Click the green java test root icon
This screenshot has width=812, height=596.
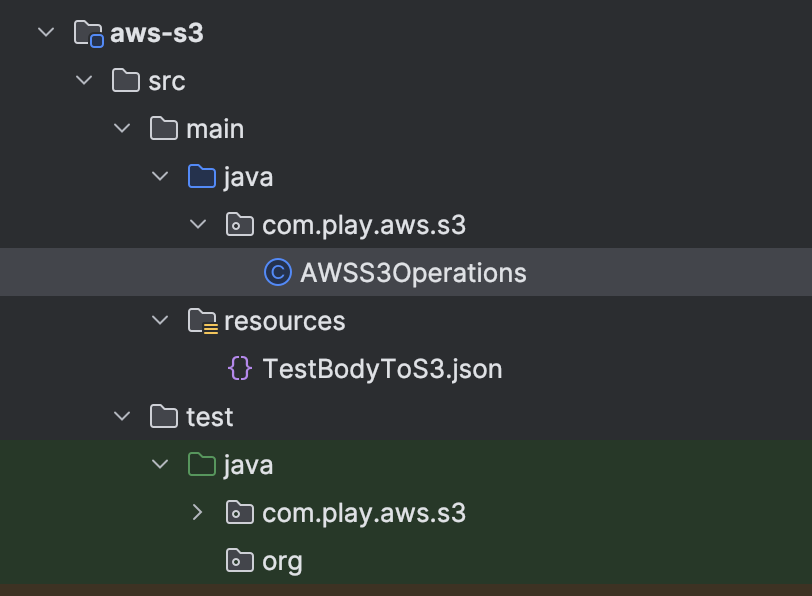coord(202,464)
